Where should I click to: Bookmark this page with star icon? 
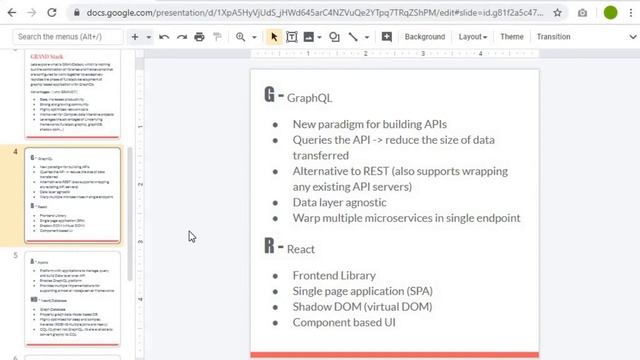tap(558, 13)
